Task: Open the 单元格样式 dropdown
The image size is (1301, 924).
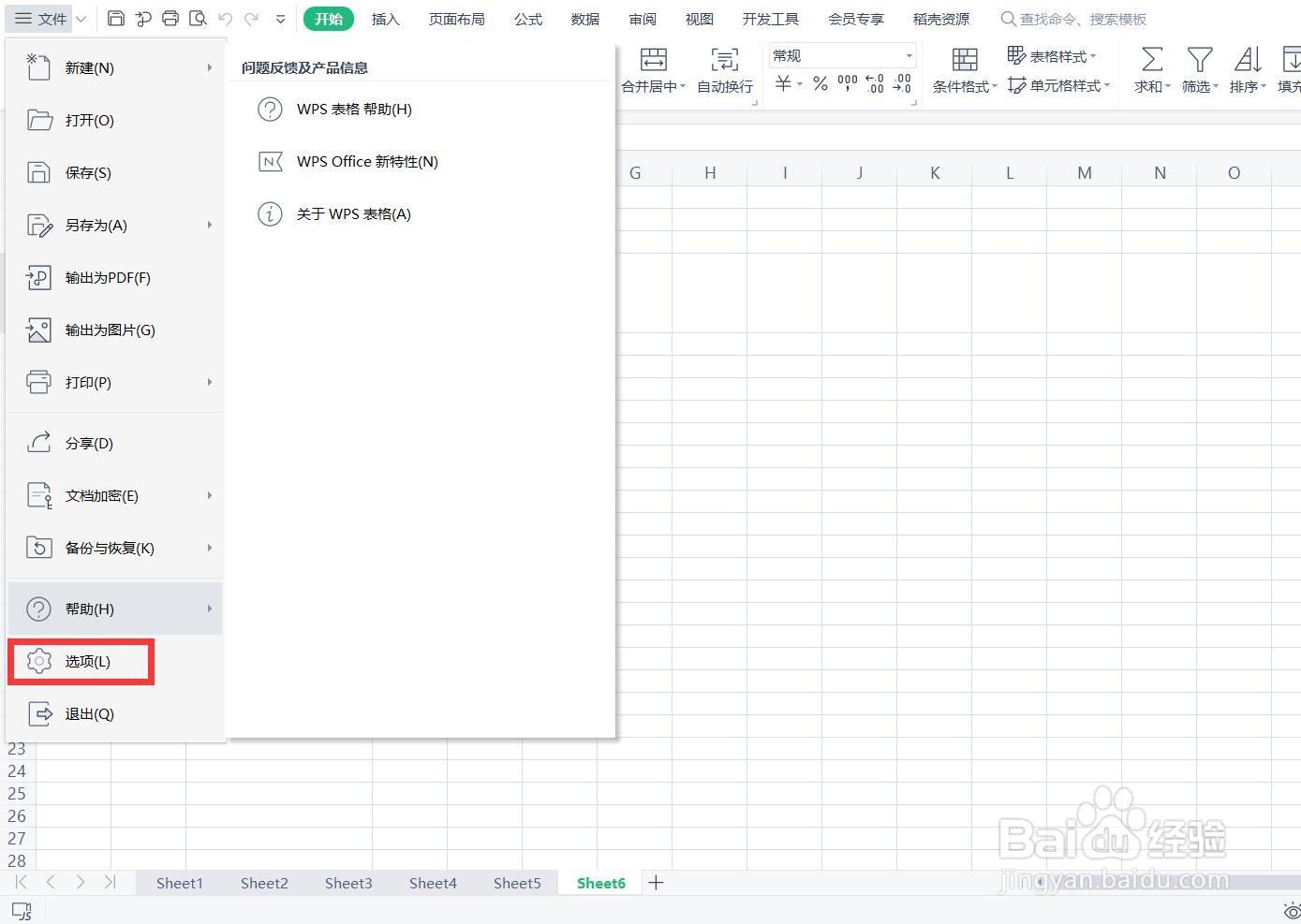Action: (1058, 85)
